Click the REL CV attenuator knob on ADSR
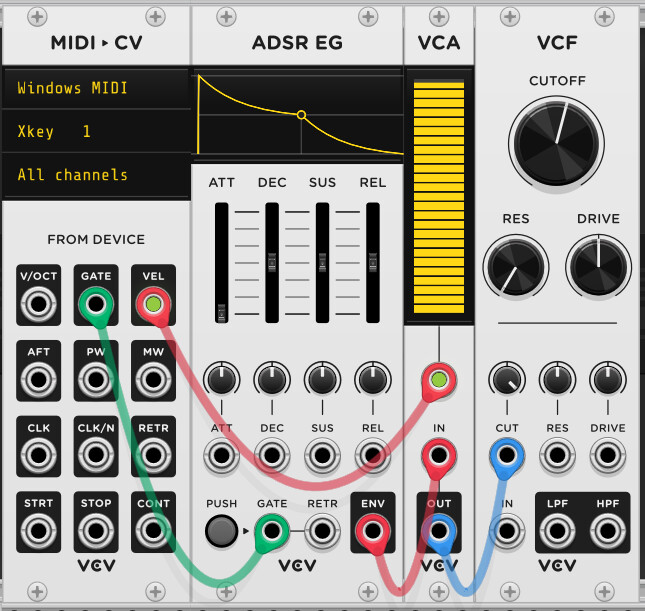Viewport: 645px width, 611px height. 373,380
